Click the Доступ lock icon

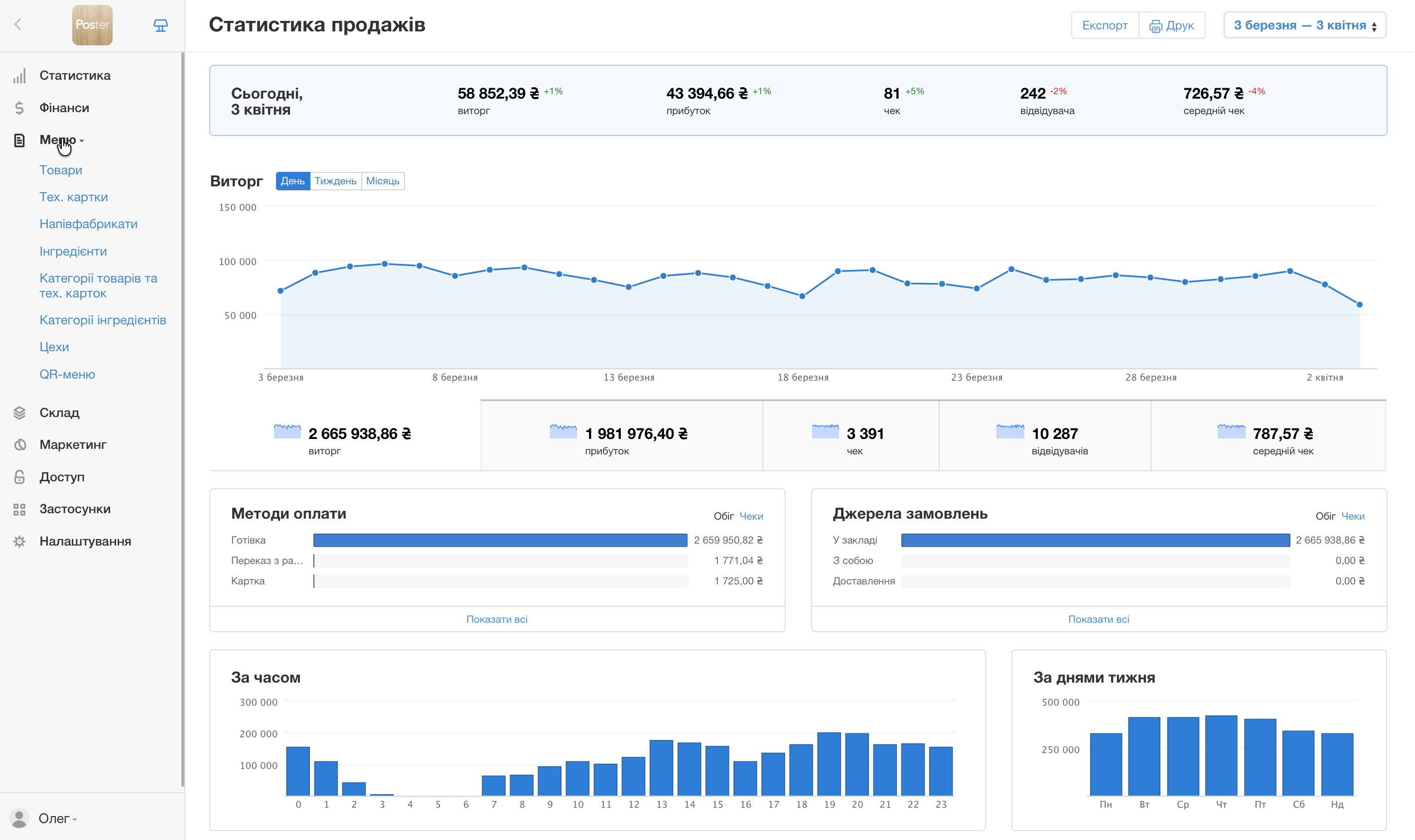(x=20, y=477)
